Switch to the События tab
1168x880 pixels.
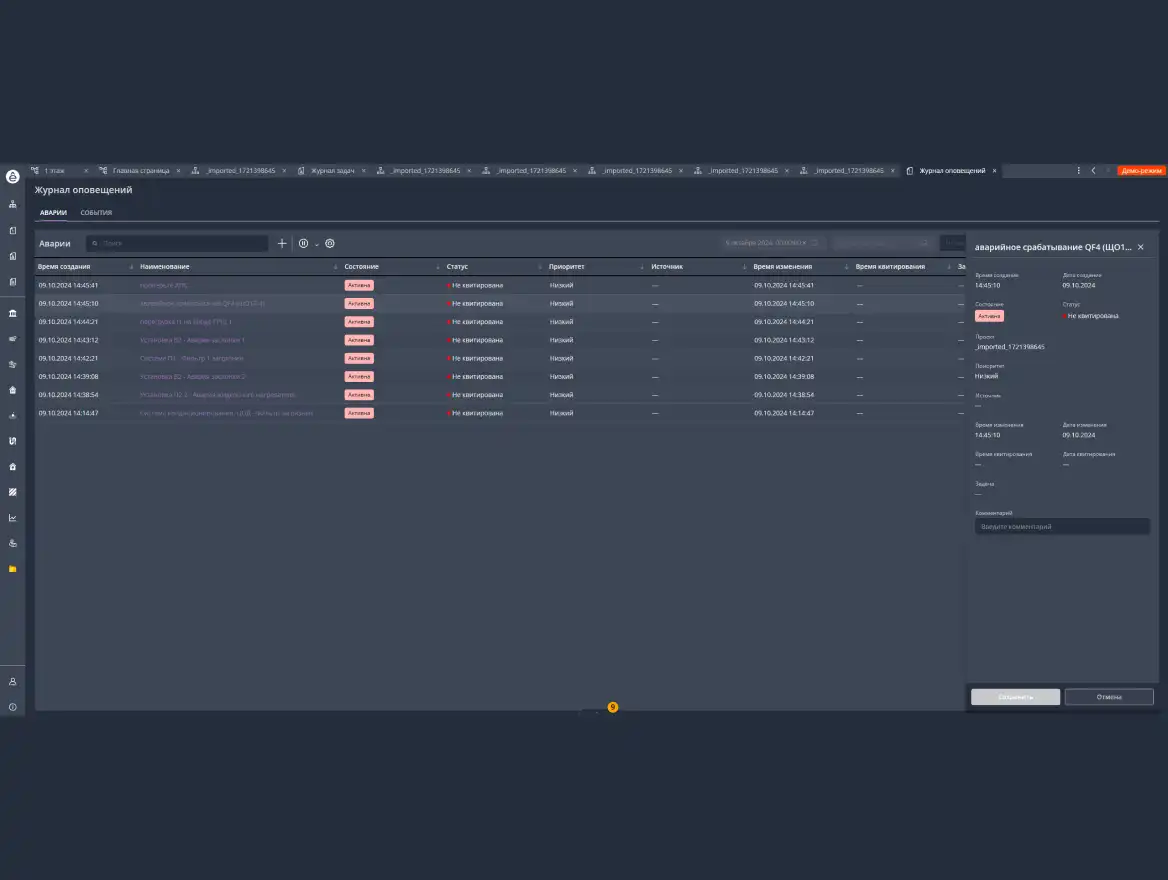(96, 213)
